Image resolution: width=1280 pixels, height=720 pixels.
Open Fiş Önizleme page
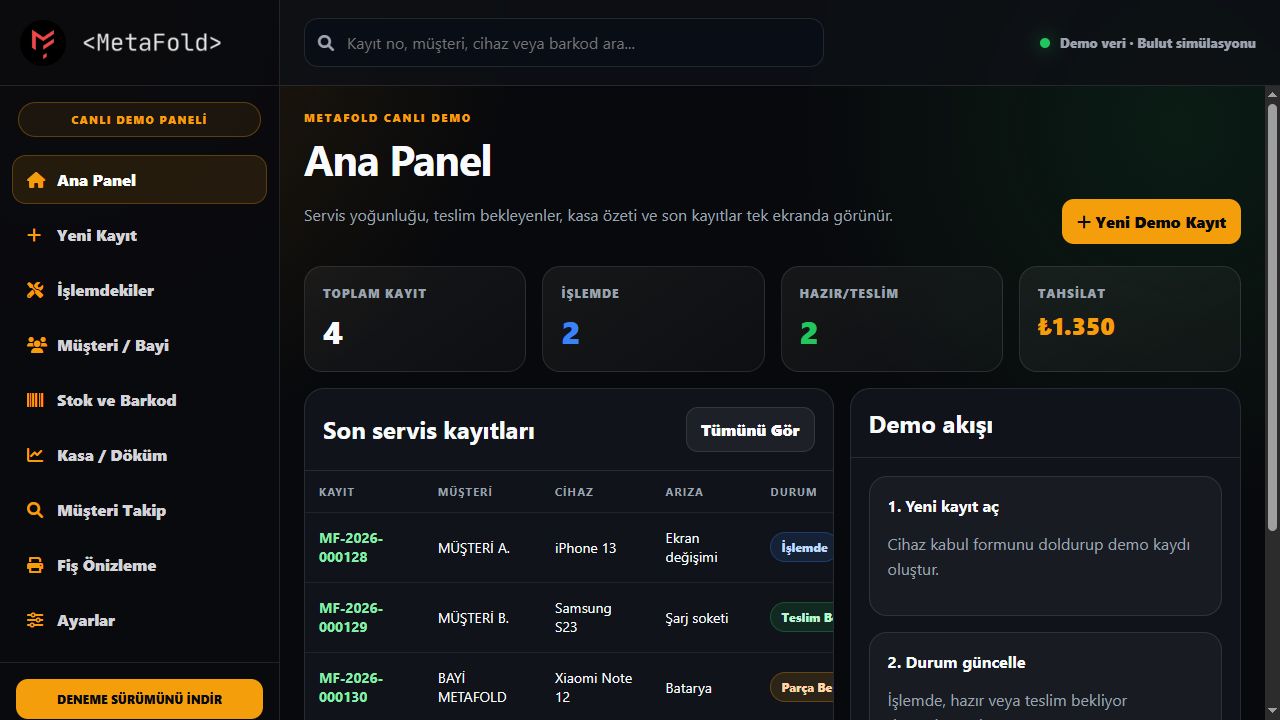tap(139, 565)
